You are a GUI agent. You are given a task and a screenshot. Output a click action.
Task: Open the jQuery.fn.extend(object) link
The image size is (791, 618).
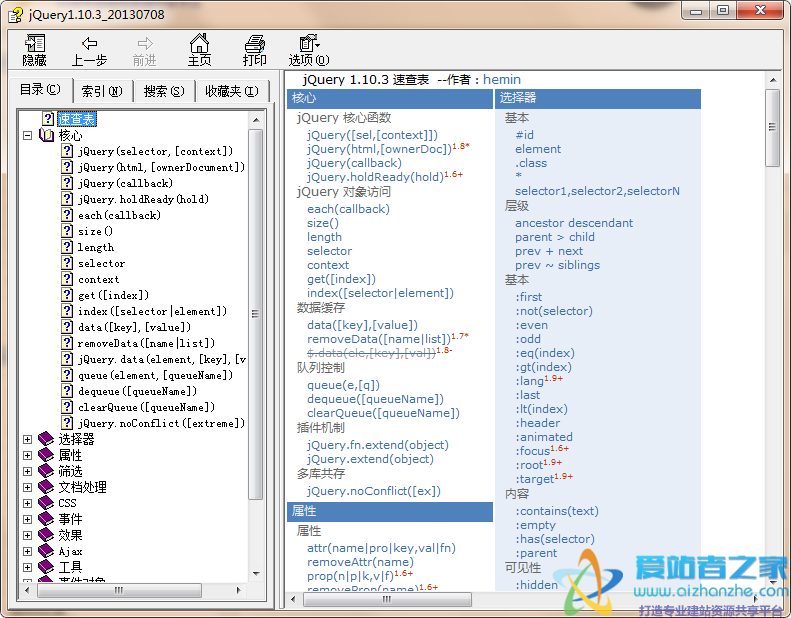click(378, 444)
